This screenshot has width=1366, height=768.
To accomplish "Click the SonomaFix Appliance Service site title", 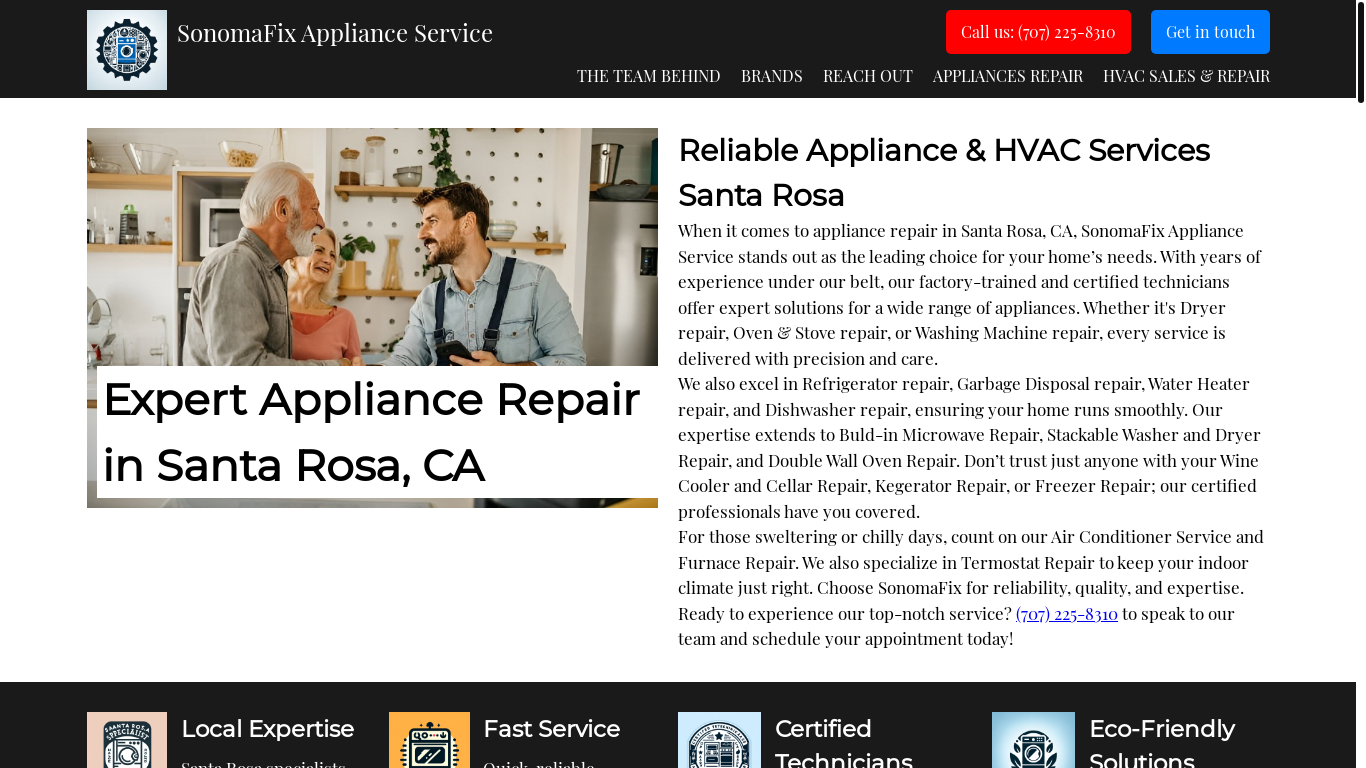I will [x=335, y=33].
